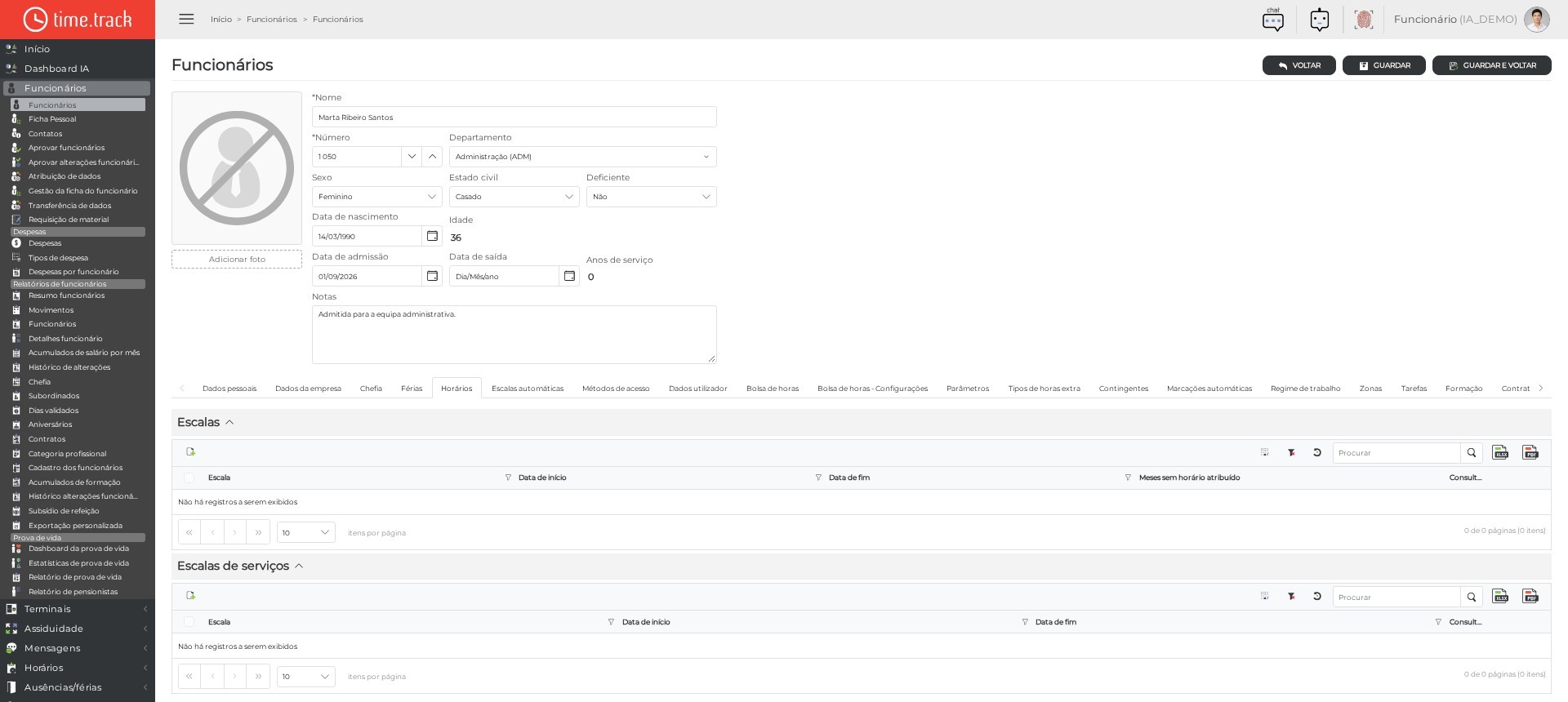Open the calendar for Data de saída

click(x=569, y=276)
